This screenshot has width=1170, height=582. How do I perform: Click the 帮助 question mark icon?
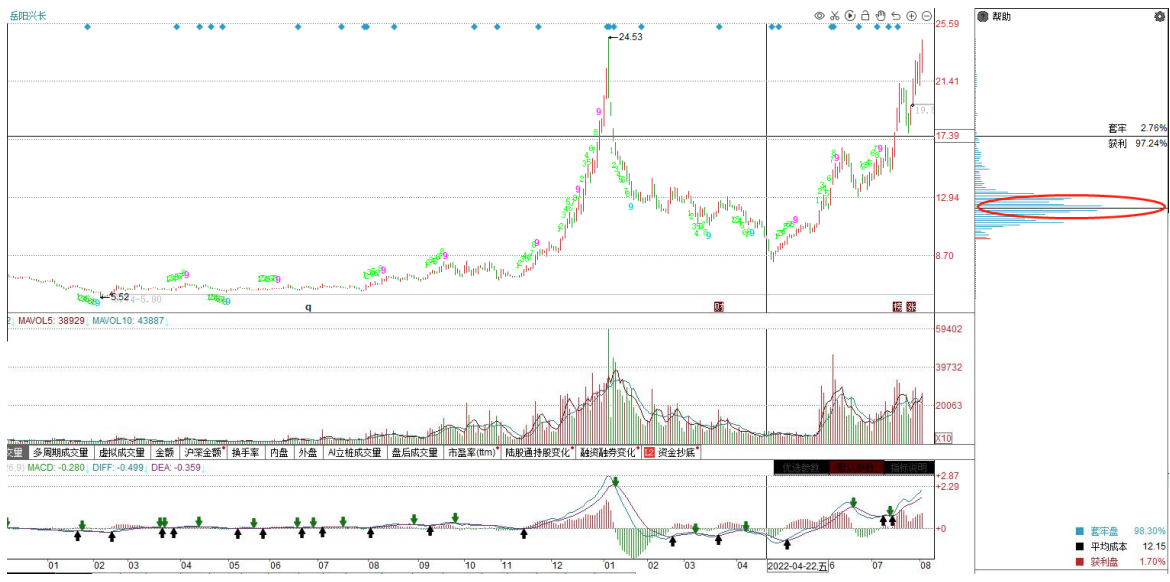pos(983,16)
